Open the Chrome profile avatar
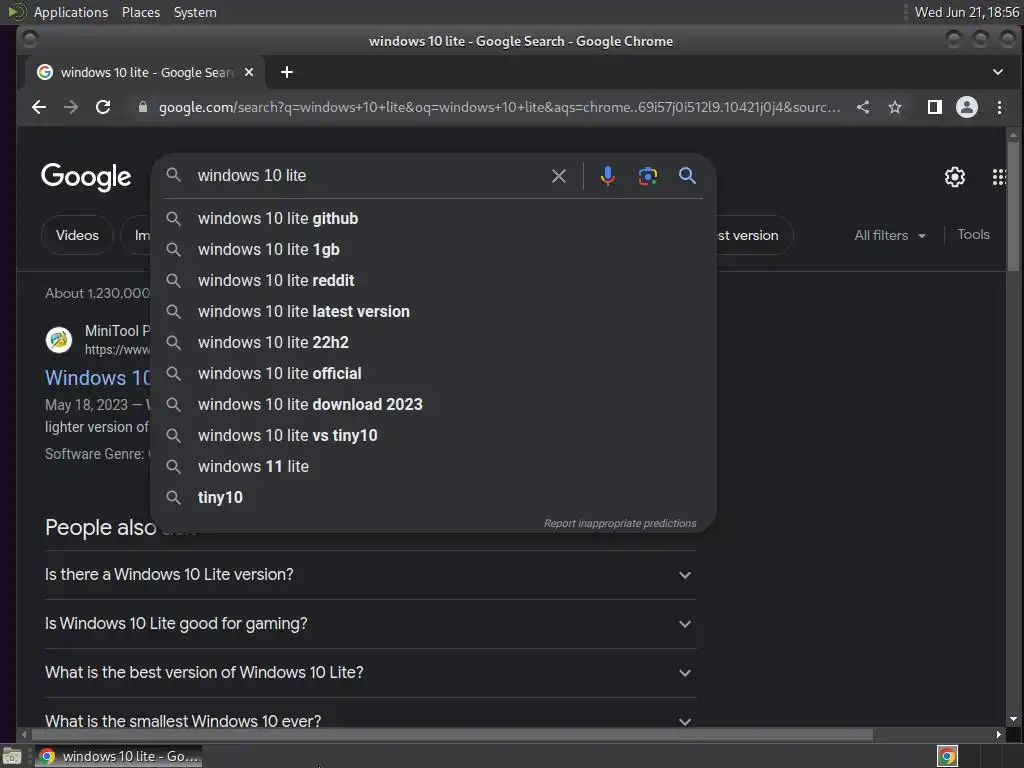Screen dimensions: 1024x768 (x=967, y=107)
